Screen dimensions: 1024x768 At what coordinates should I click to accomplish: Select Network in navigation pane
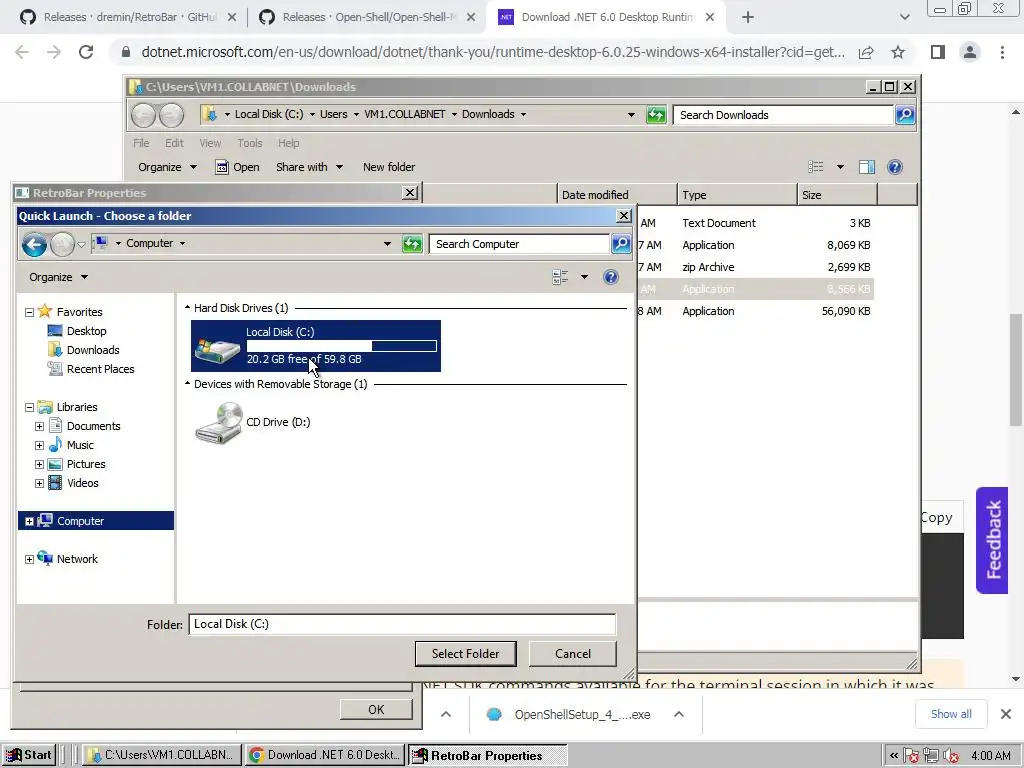click(x=77, y=559)
